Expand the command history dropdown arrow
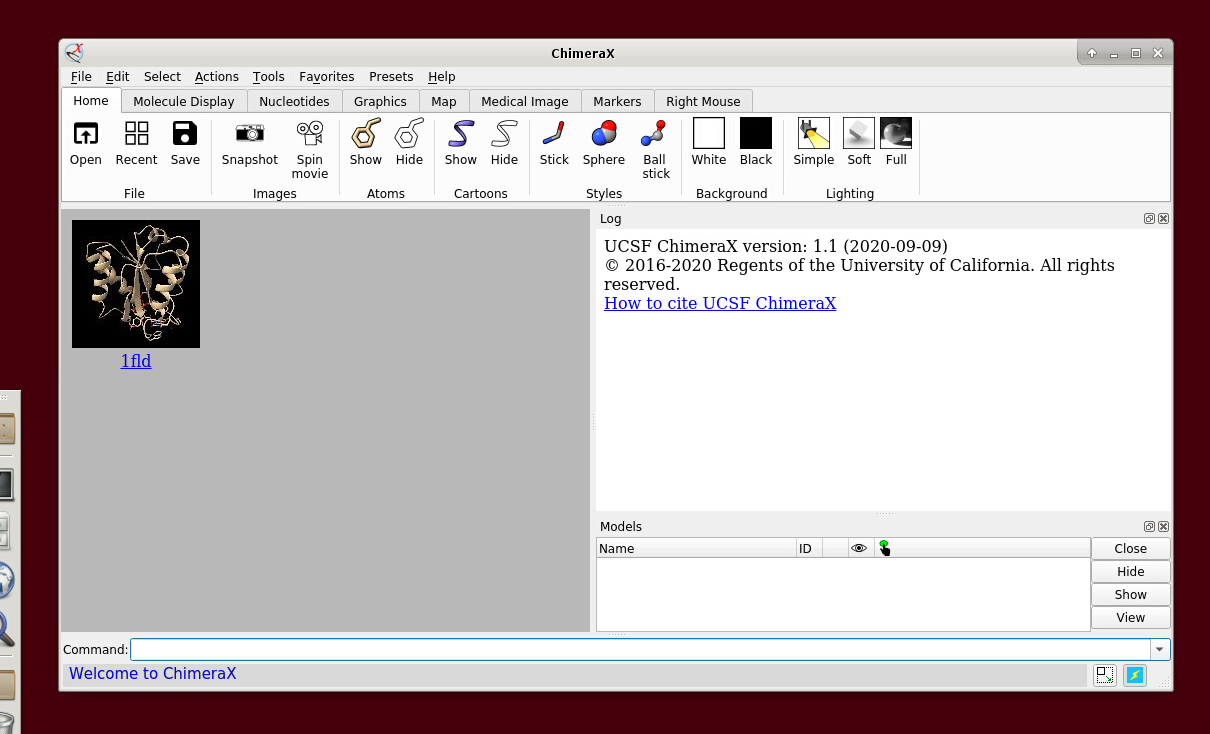 click(1159, 650)
